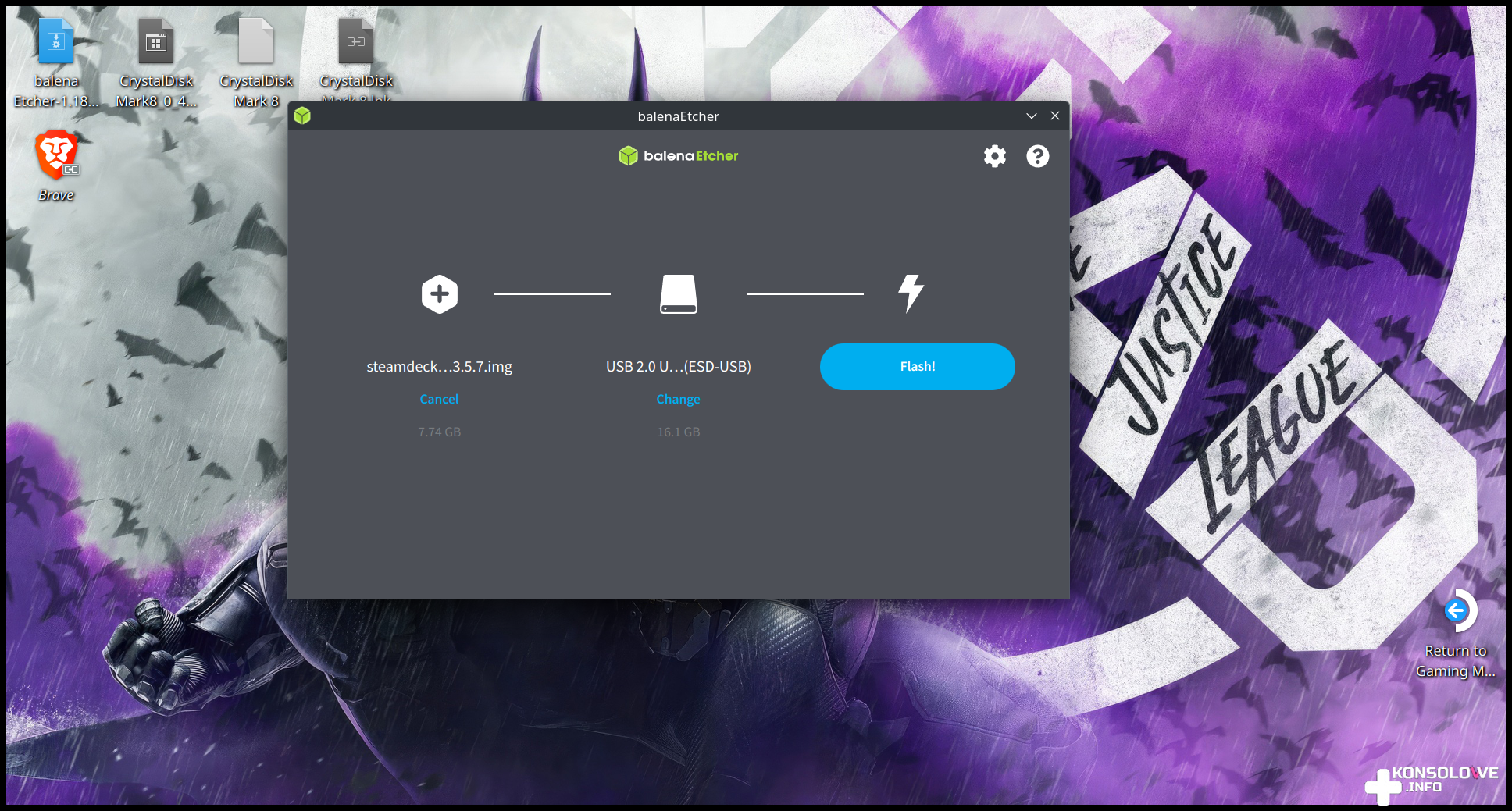Click the steamdeck...3.5.7.img file name
This screenshot has height=811, width=1512.
click(439, 366)
